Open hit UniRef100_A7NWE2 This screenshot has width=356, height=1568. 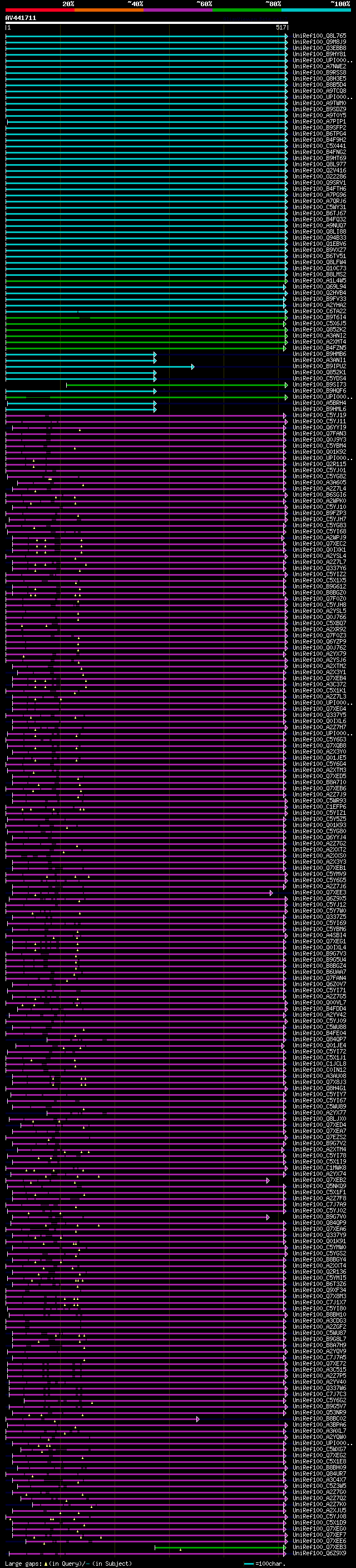[x=319, y=66]
